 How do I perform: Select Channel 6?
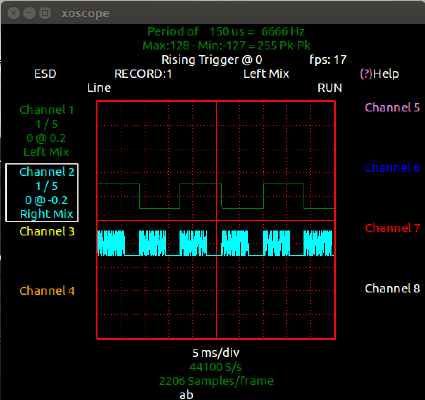pyautogui.click(x=392, y=168)
